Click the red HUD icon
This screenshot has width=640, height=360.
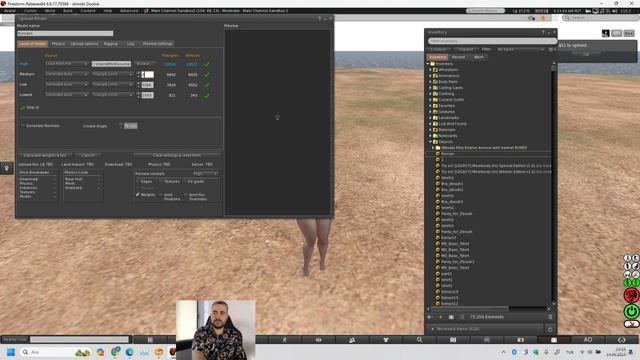[631, 295]
